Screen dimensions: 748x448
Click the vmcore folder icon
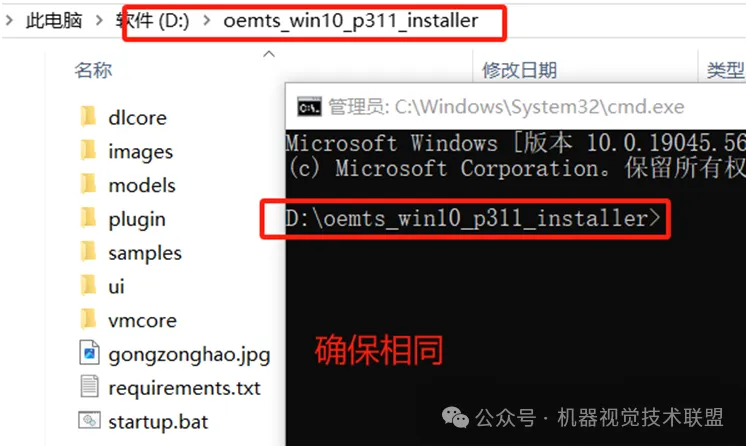click(89, 320)
